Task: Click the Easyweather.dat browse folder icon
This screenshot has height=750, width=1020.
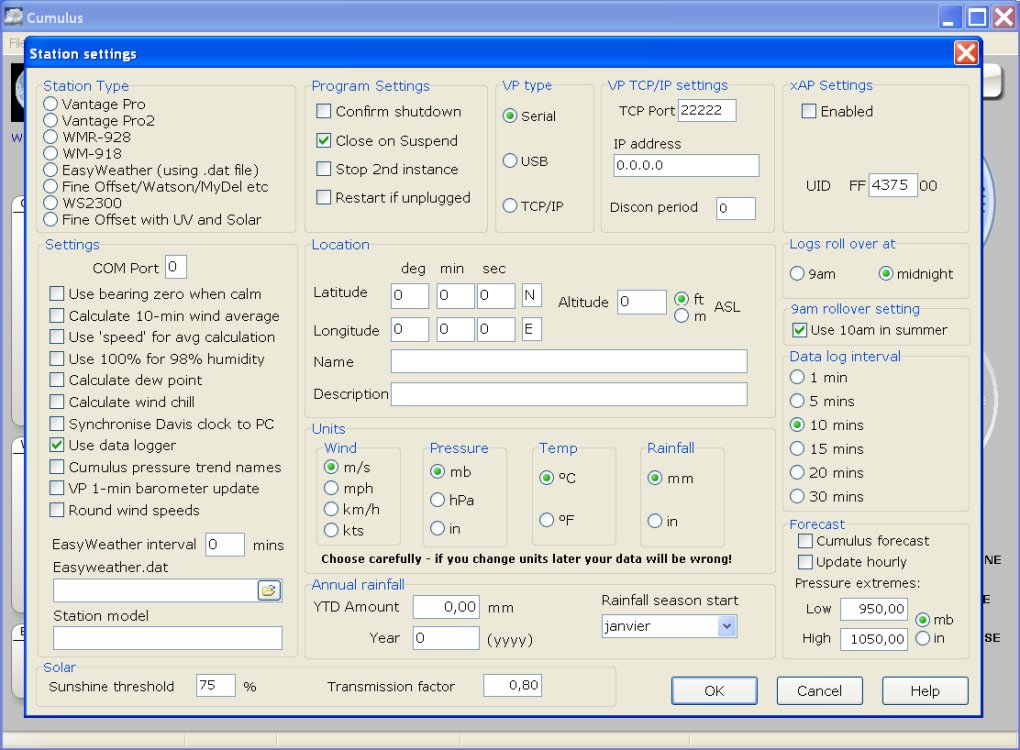Action: click(x=268, y=591)
